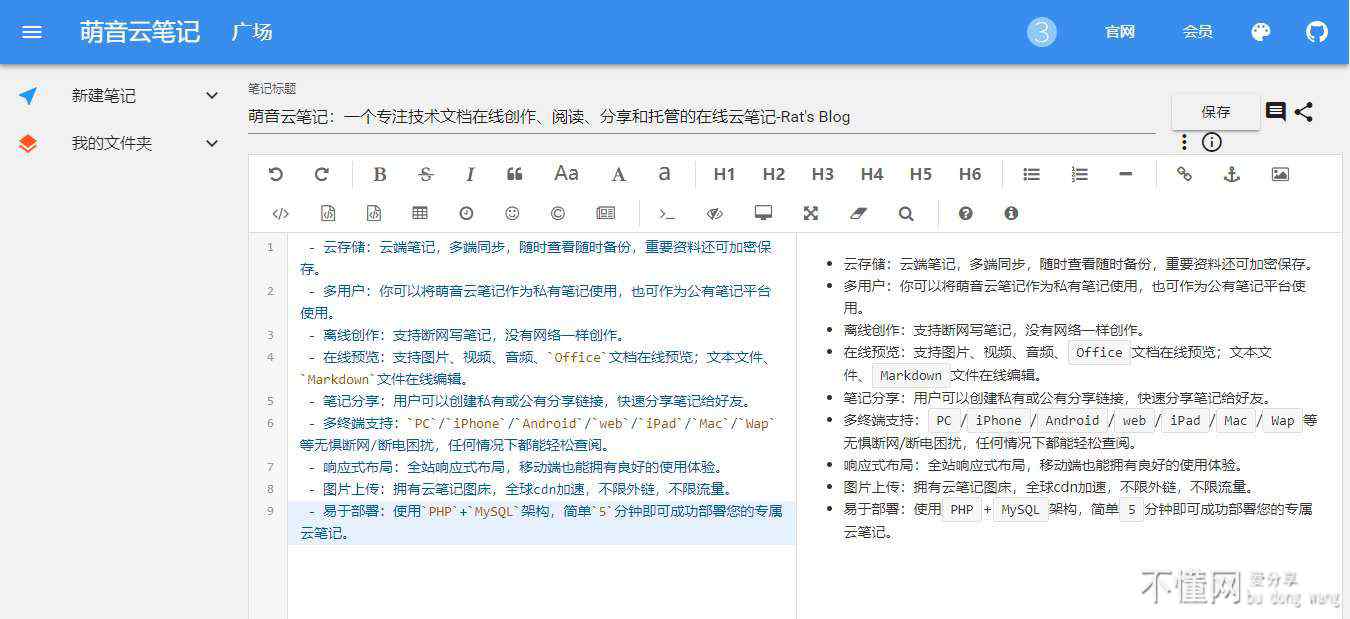The image size is (1350, 619).
Task: Insert a block quote using the quote icon
Action: (x=515, y=174)
